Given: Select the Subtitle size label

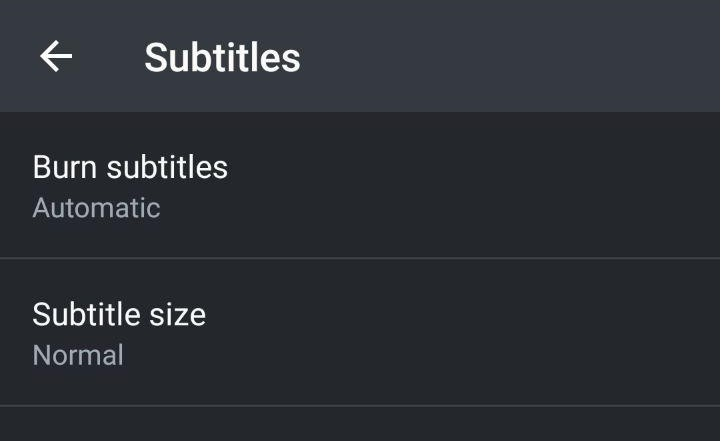Looking at the screenshot, I should click(x=119, y=314).
